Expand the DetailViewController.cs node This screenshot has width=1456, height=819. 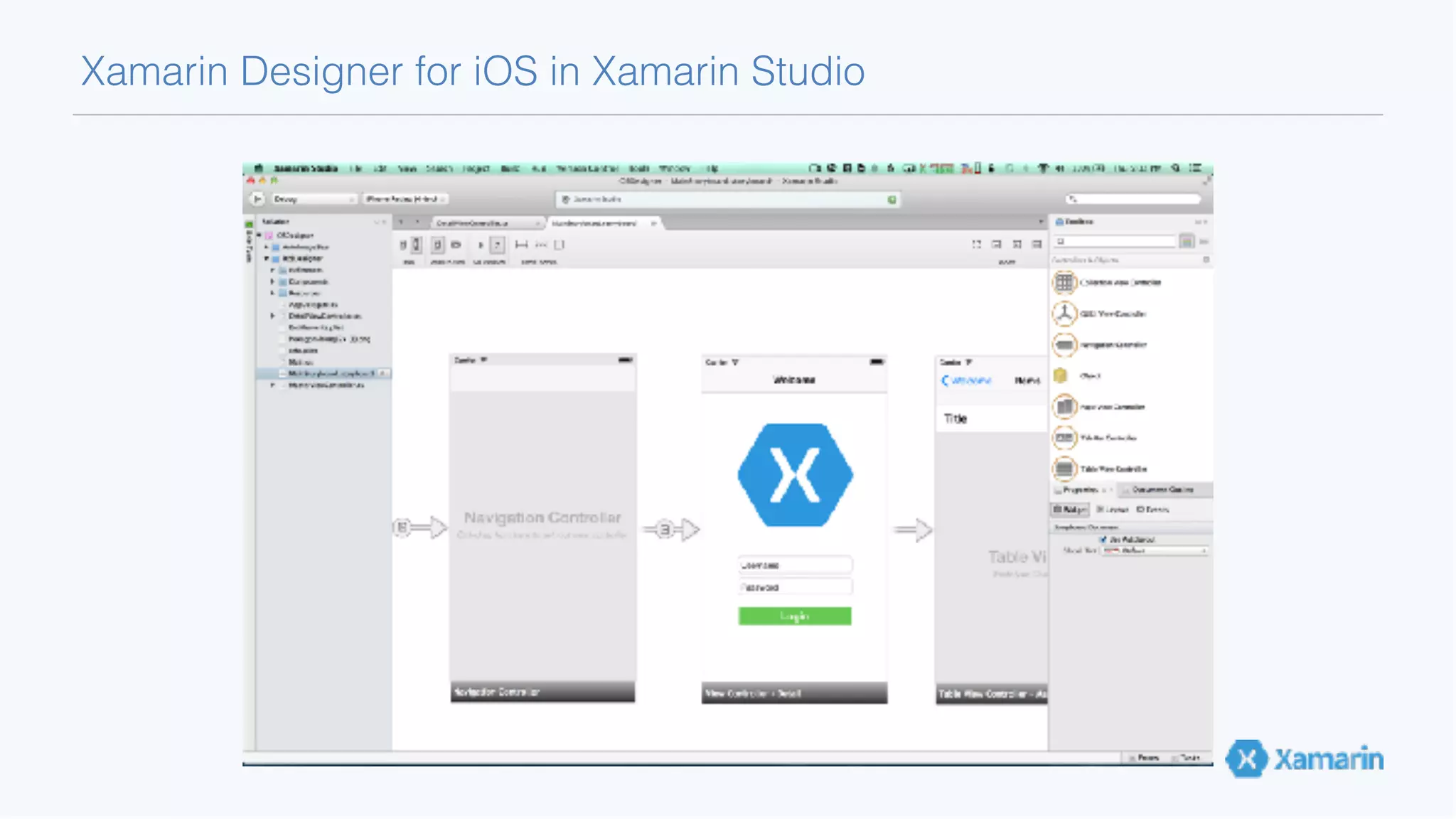(272, 316)
